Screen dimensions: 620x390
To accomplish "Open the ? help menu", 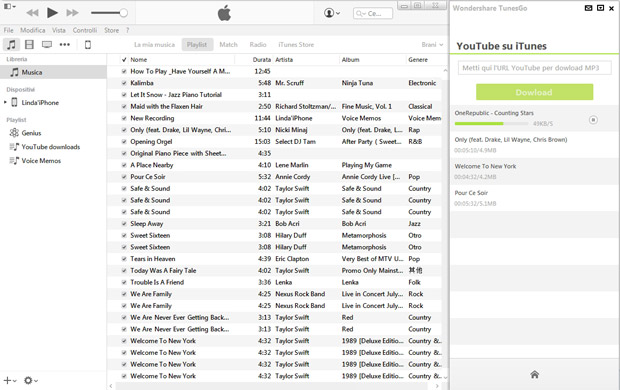I will tap(127, 30).
